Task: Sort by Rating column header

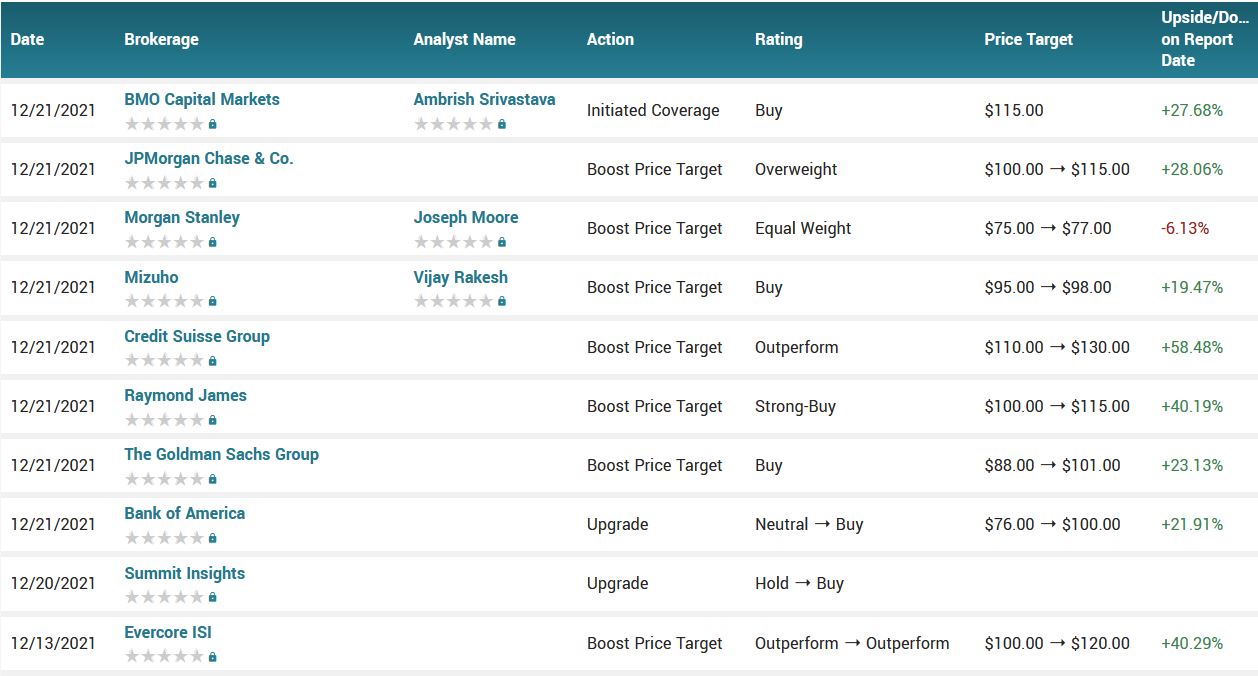Action: click(778, 39)
